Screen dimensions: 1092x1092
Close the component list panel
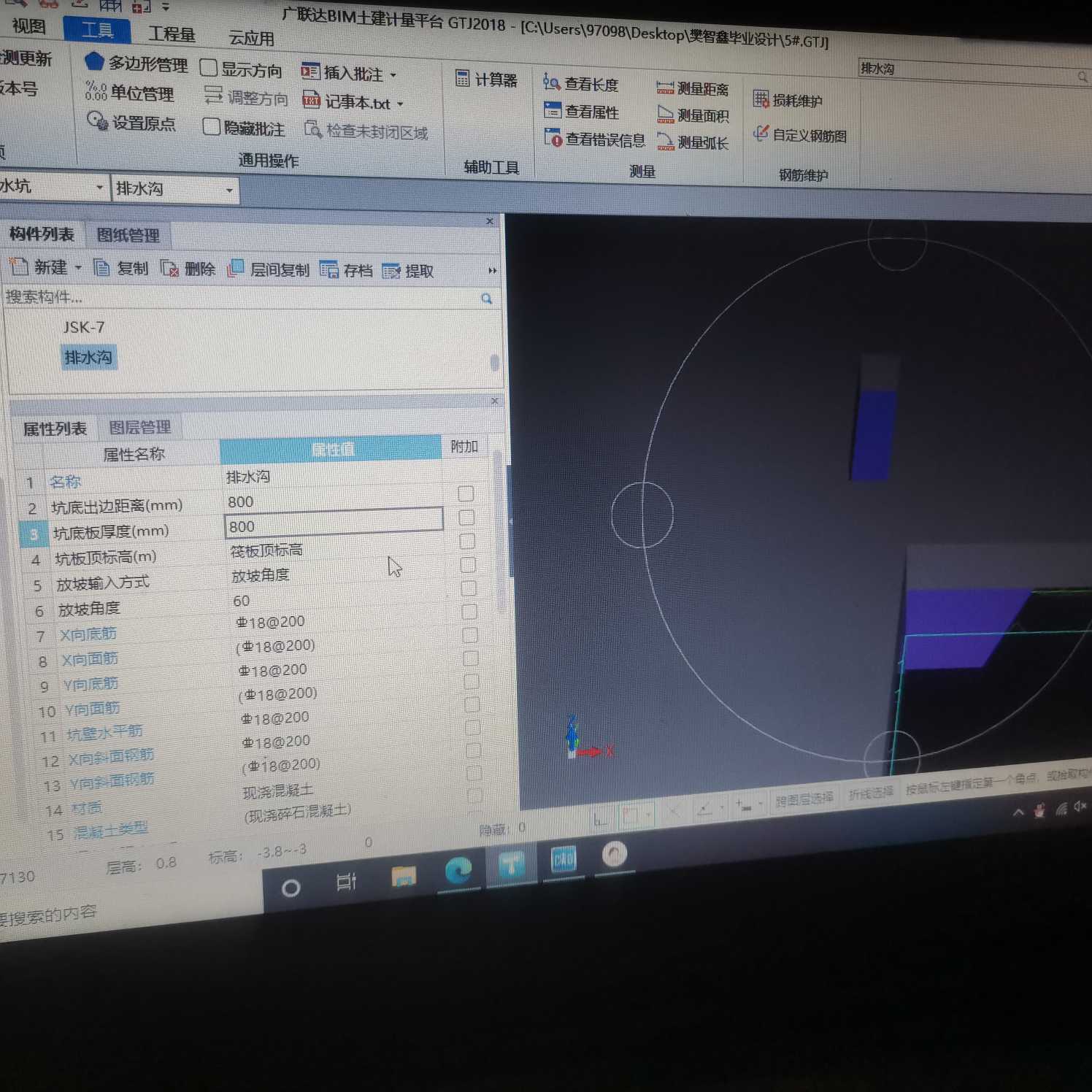tap(490, 220)
